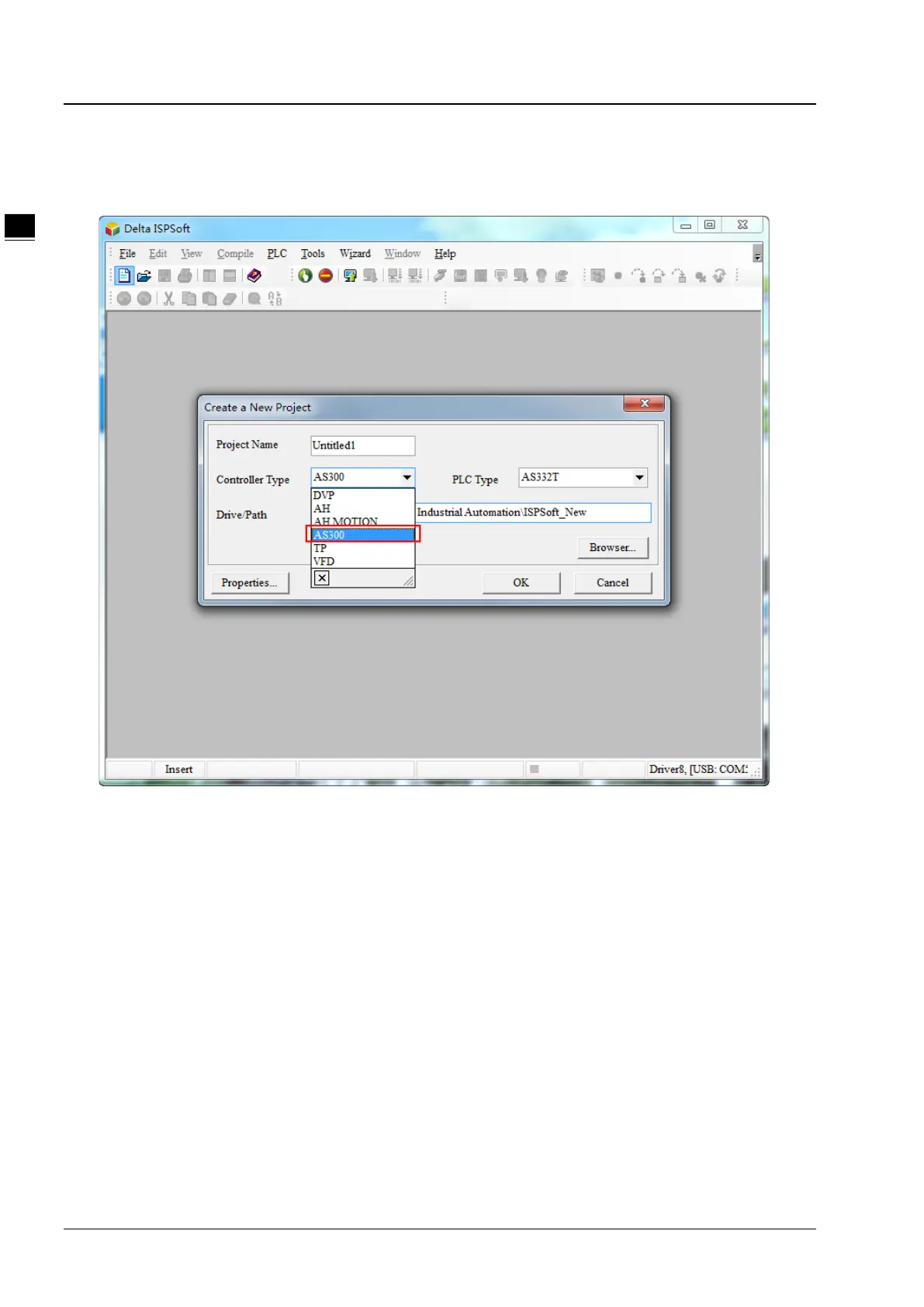Select AS300 in the controller list
This screenshot has width=924, height=1307.
pos(362,535)
